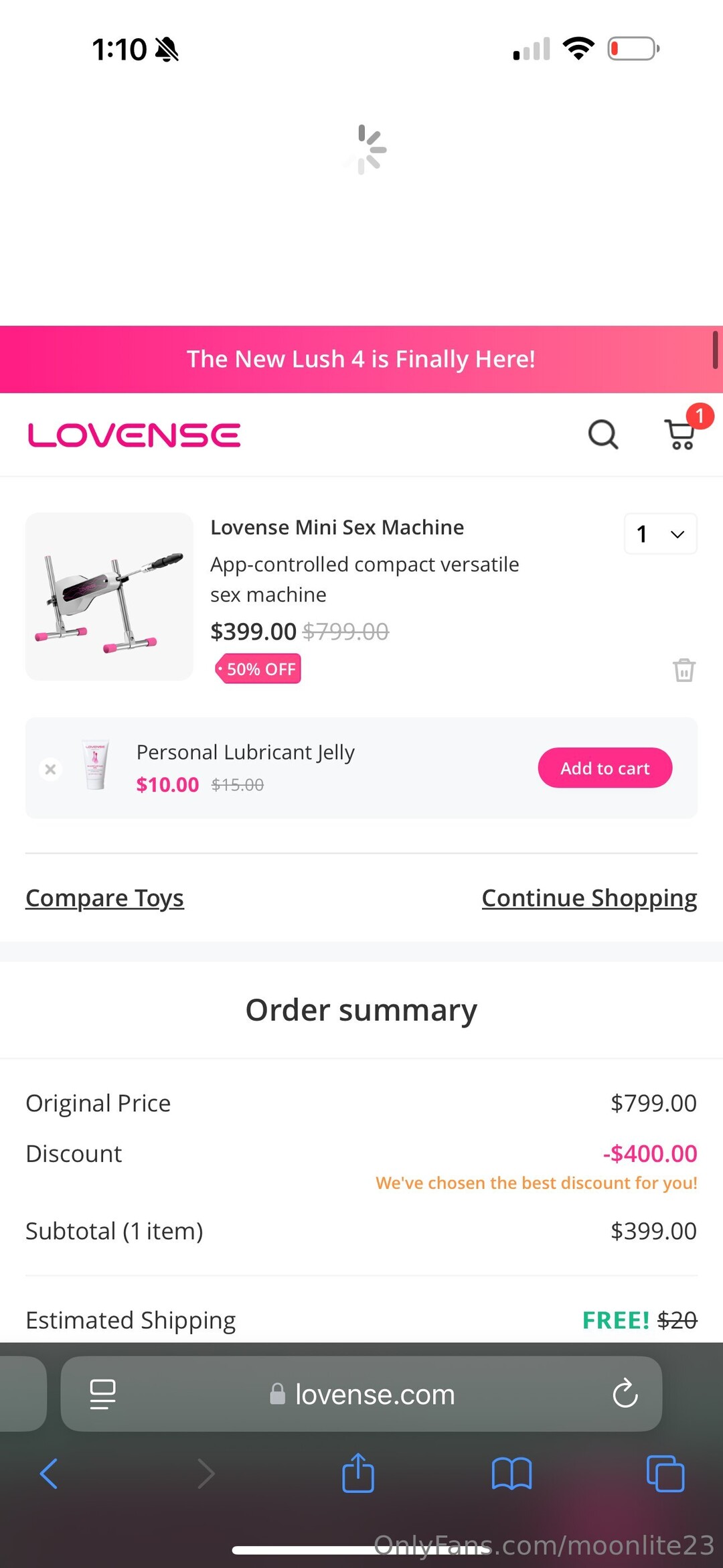Open Safari bookmarks book icon
This screenshot has height=1568, width=723.
(x=511, y=1474)
